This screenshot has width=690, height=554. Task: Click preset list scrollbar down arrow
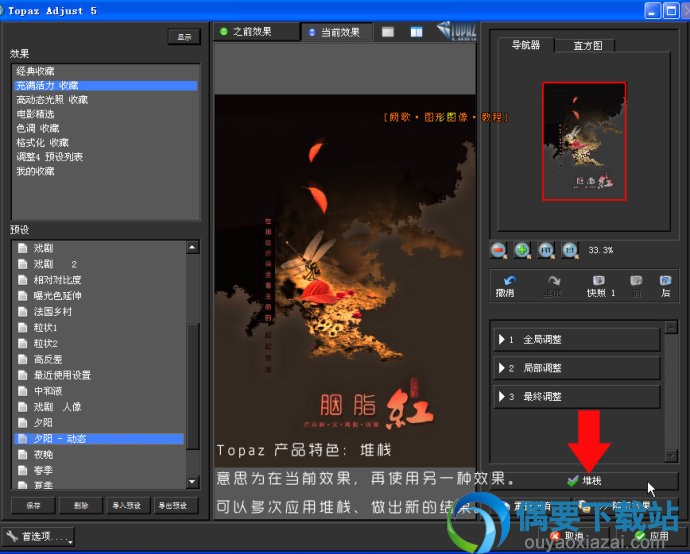click(192, 481)
